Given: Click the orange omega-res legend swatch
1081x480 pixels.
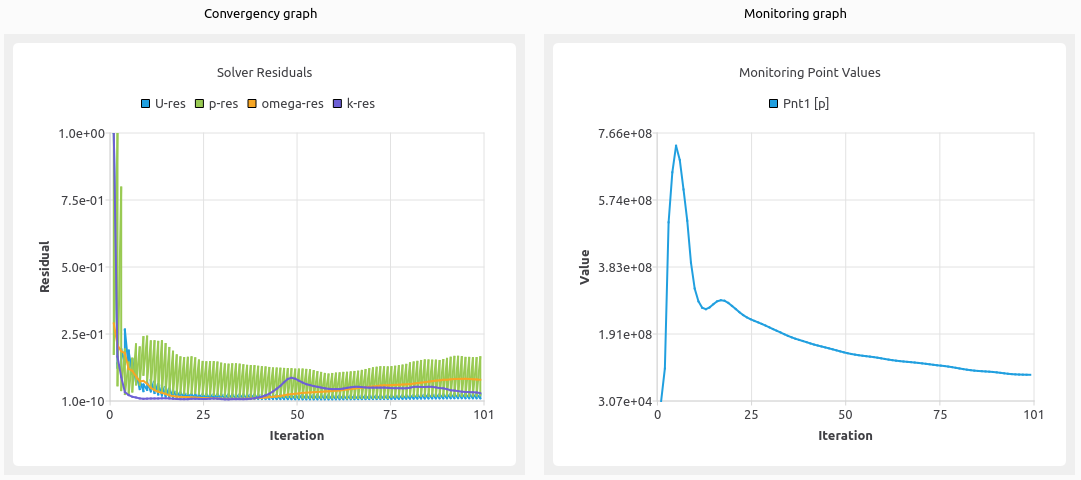Looking at the screenshot, I should [x=253, y=104].
